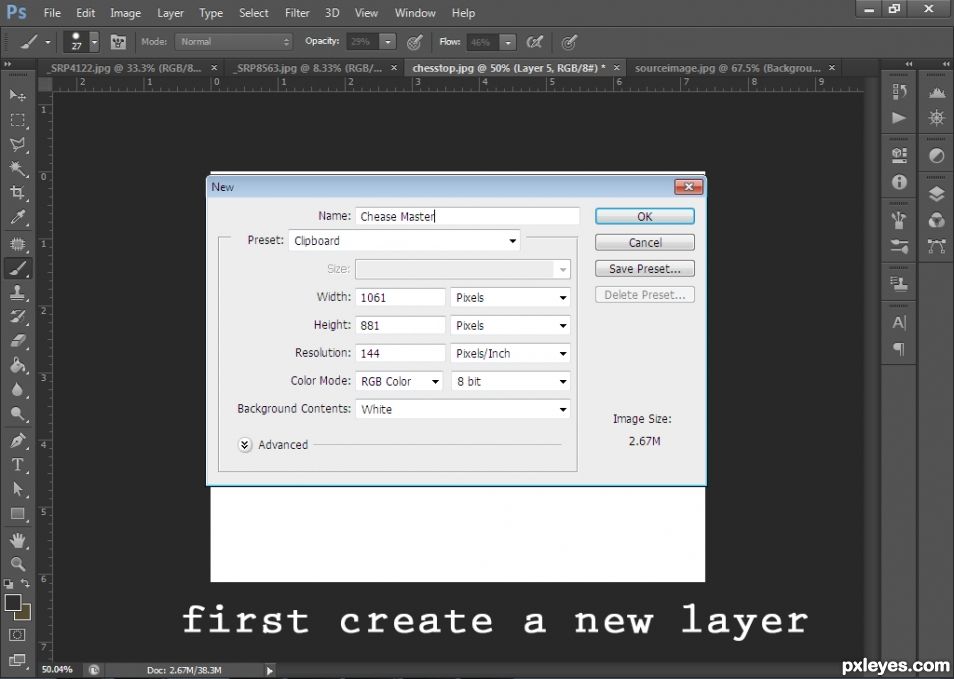Select the Eraser tool
This screenshot has width=954, height=679.
point(18,341)
